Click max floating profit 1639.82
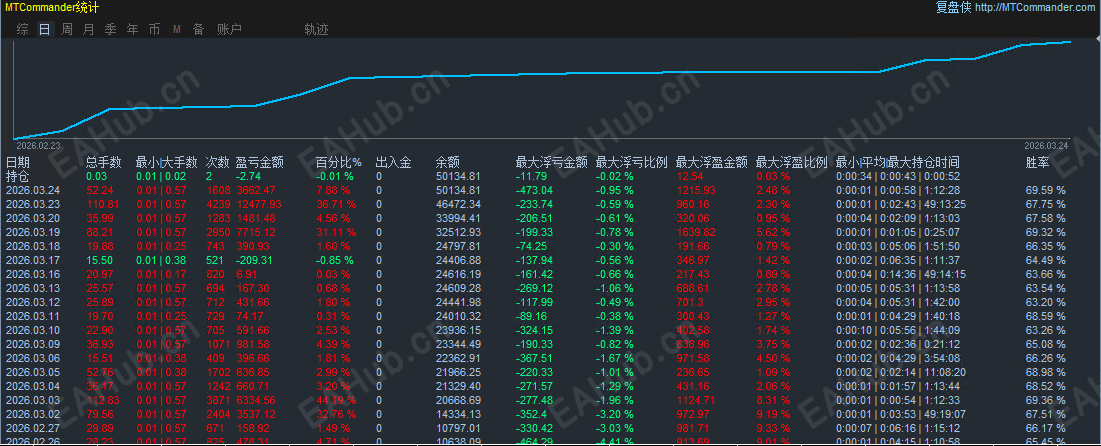 pyautogui.click(x=697, y=232)
